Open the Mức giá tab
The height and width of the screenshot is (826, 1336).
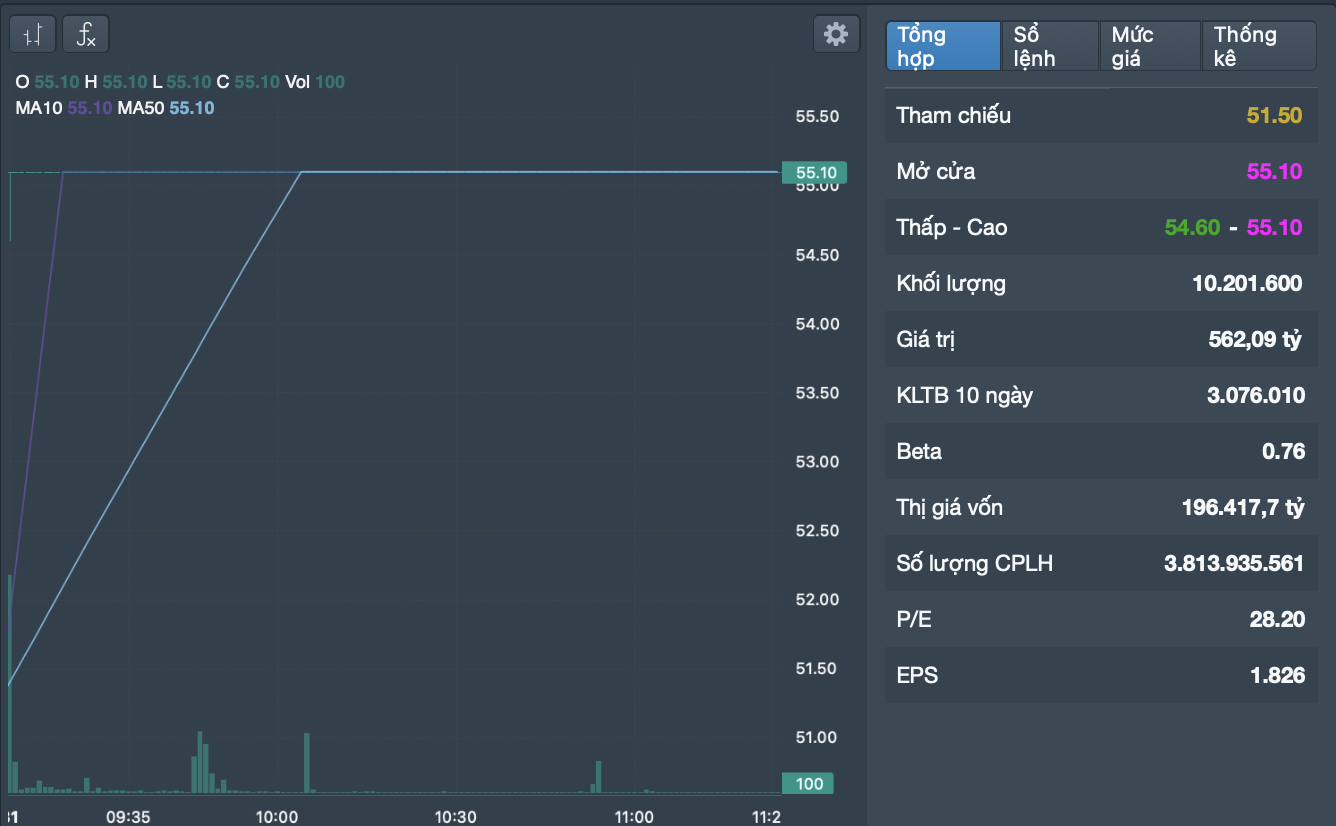[1150, 47]
